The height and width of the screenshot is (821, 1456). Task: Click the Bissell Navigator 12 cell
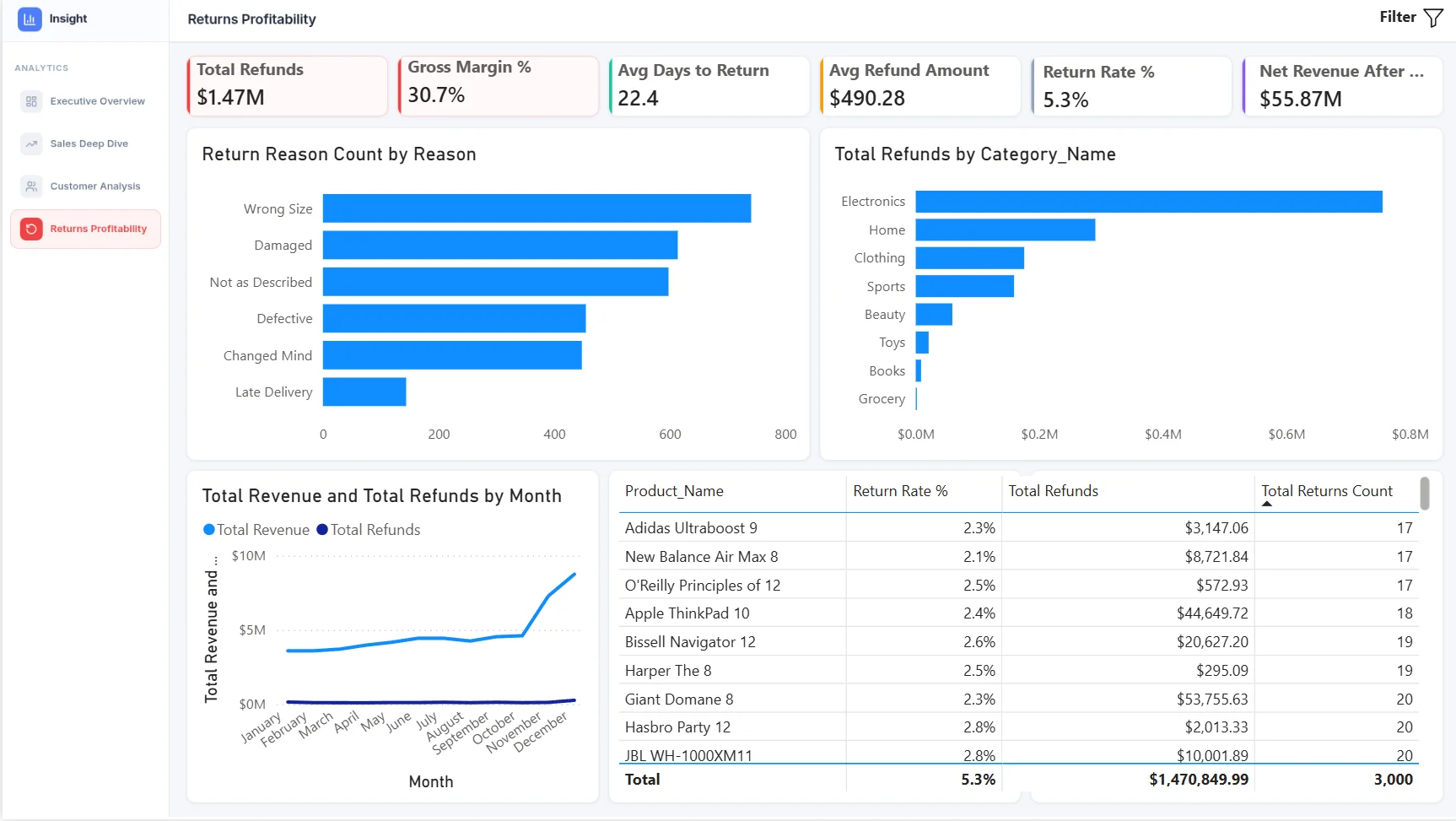coord(690,642)
